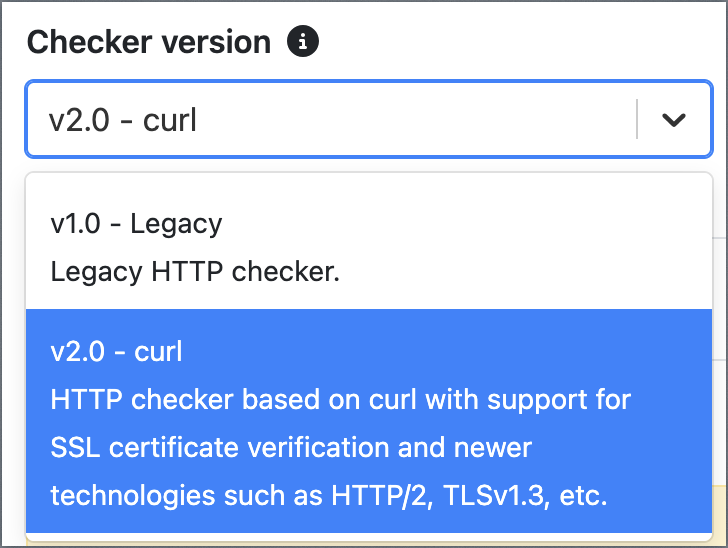This screenshot has height=548, width=728.
Task: Click empty space right of the v1.0 option
Action: pos(464,224)
